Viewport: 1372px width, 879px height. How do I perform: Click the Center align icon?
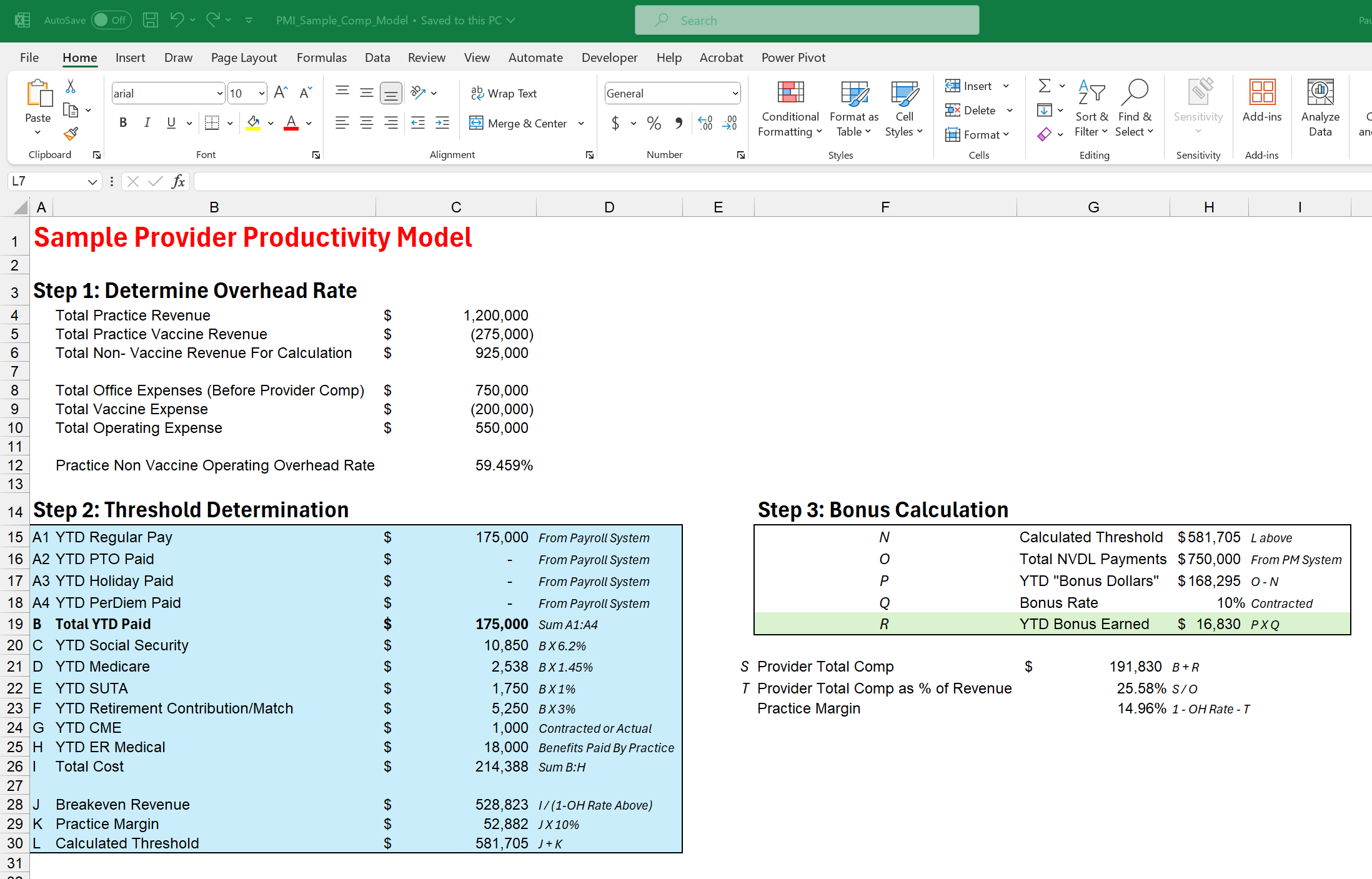(x=367, y=123)
